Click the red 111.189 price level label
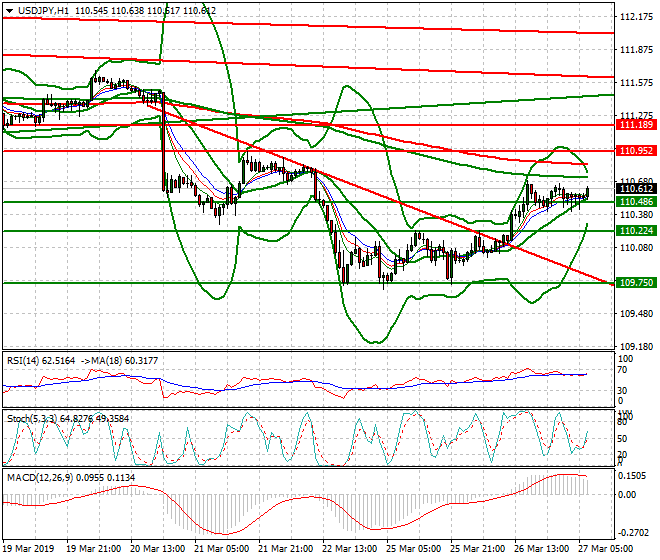The width and height of the screenshot is (660, 560). pyautogui.click(x=636, y=125)
